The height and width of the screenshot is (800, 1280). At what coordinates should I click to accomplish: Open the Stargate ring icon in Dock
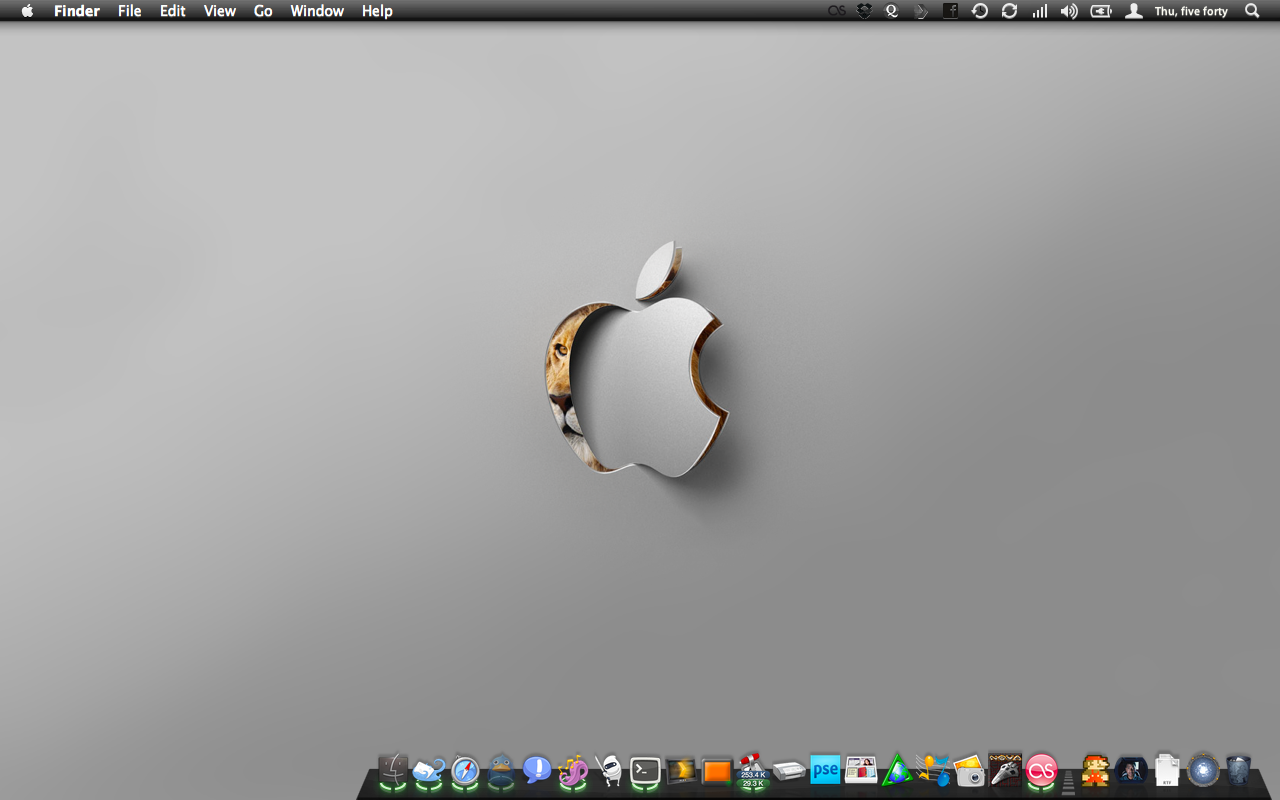pyautogui.click(x=1203, y=771)
